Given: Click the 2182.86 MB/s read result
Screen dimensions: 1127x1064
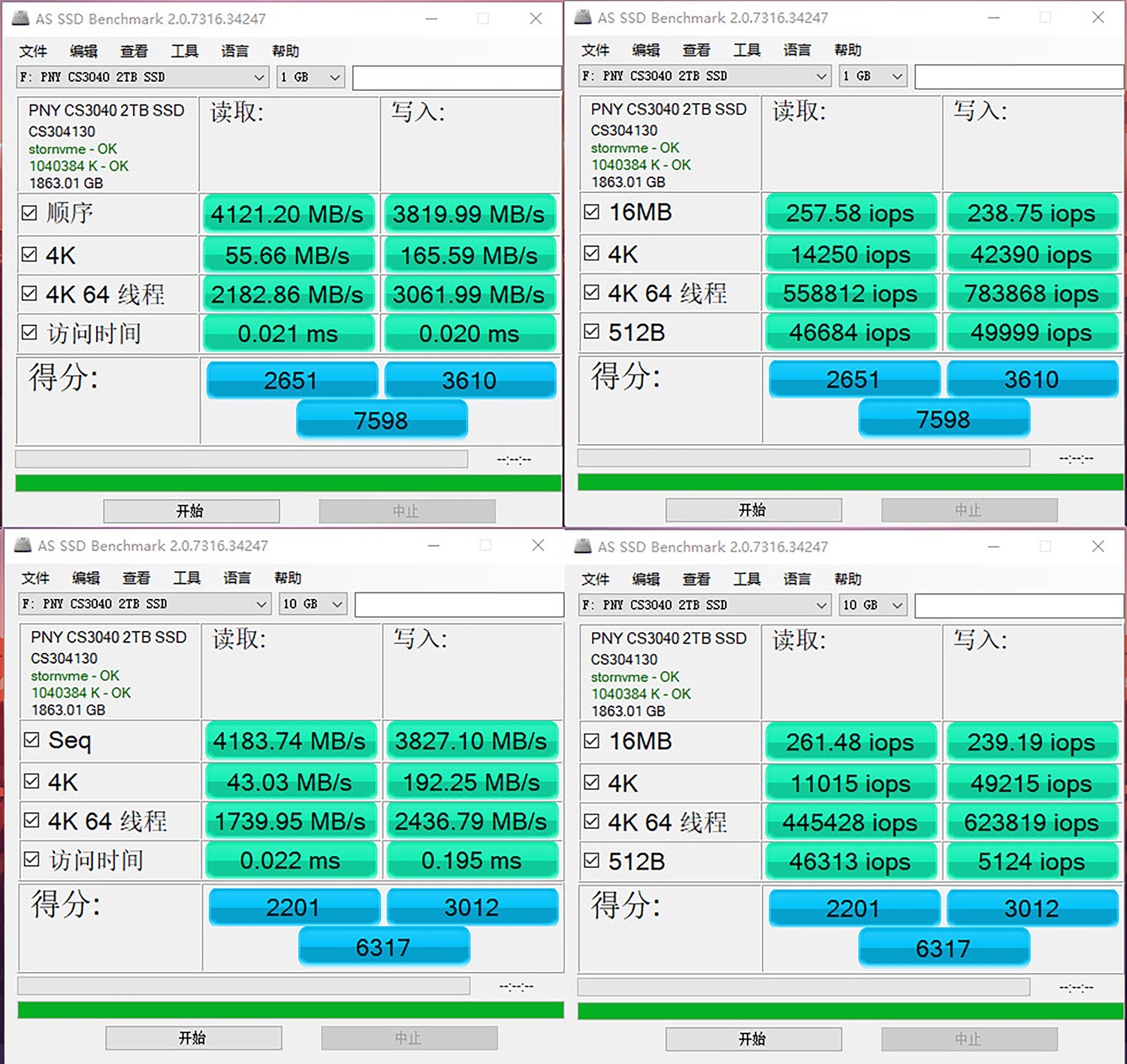Looking at the screenshot, I should click(288, 294).
